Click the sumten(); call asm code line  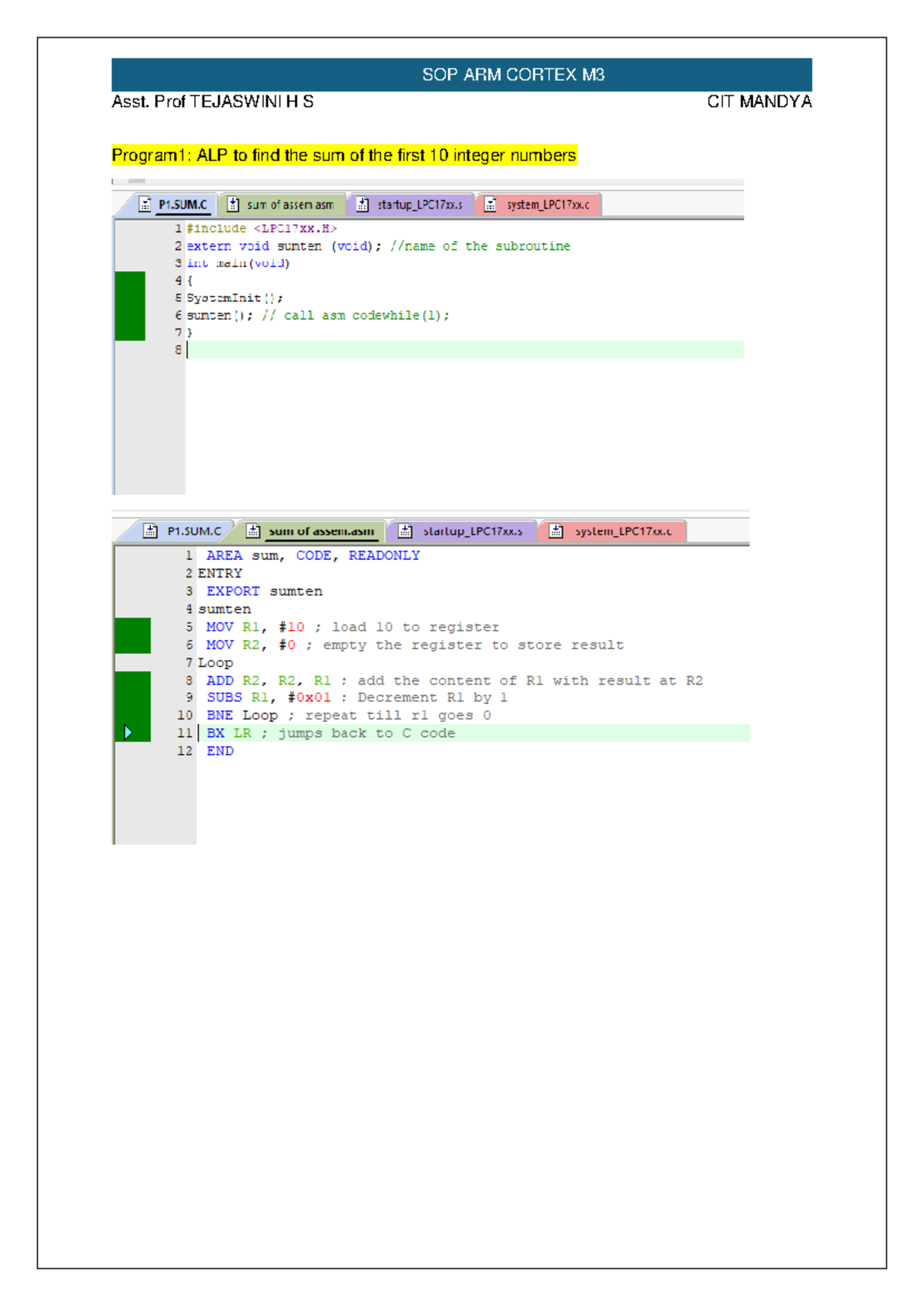(x=318, y=316)
